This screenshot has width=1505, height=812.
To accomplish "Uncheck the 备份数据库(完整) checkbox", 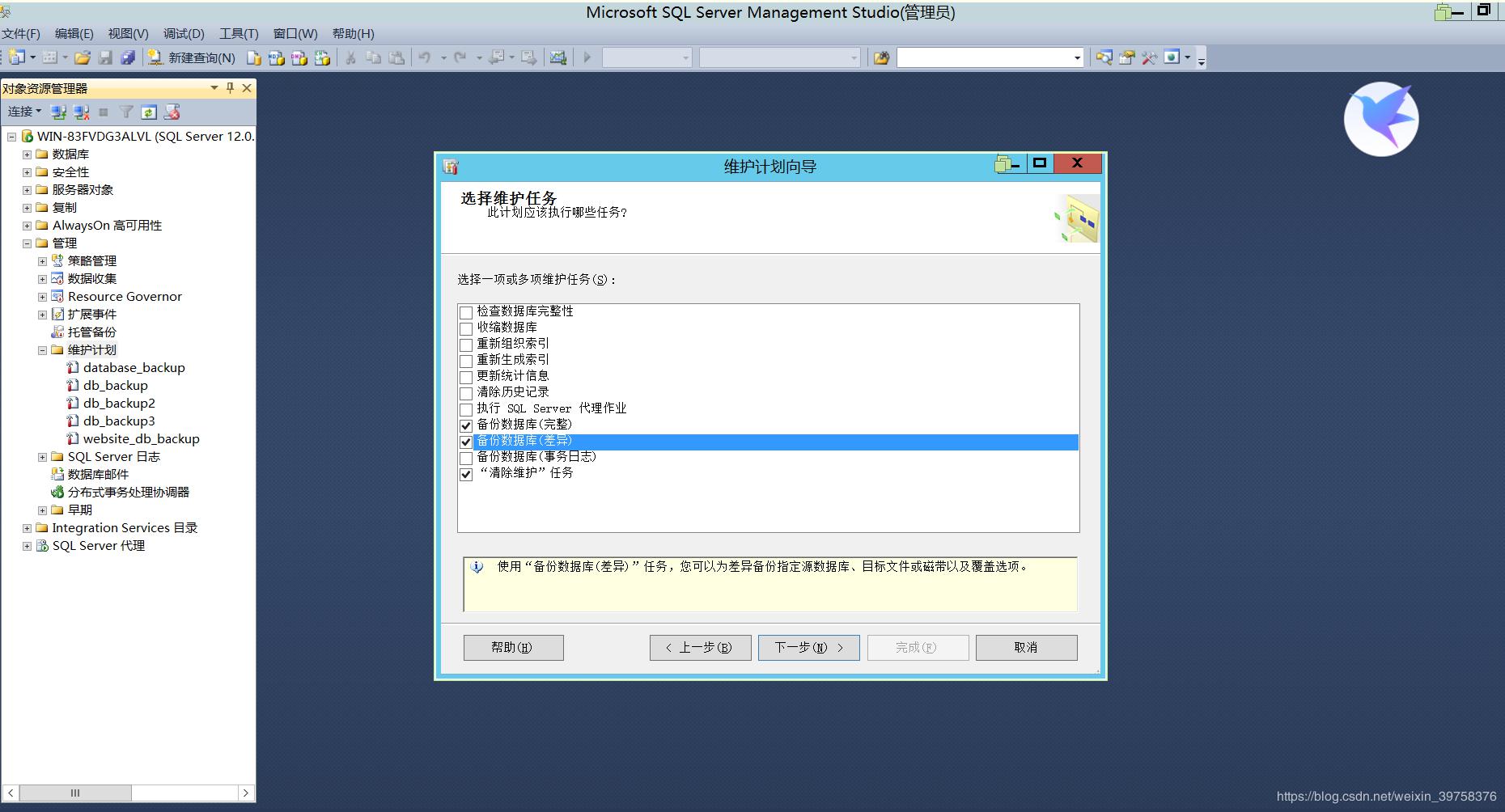I will [466, 425].
